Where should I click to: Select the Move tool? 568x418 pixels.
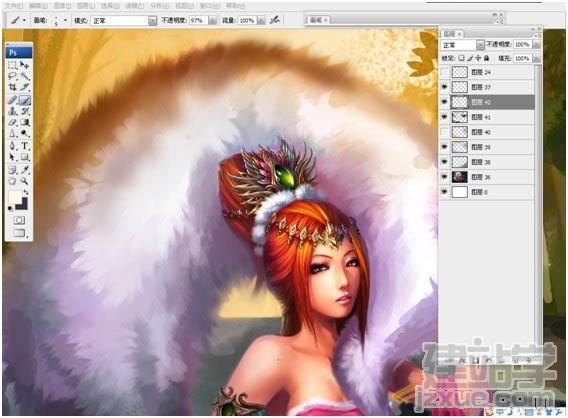coord(24,65)
